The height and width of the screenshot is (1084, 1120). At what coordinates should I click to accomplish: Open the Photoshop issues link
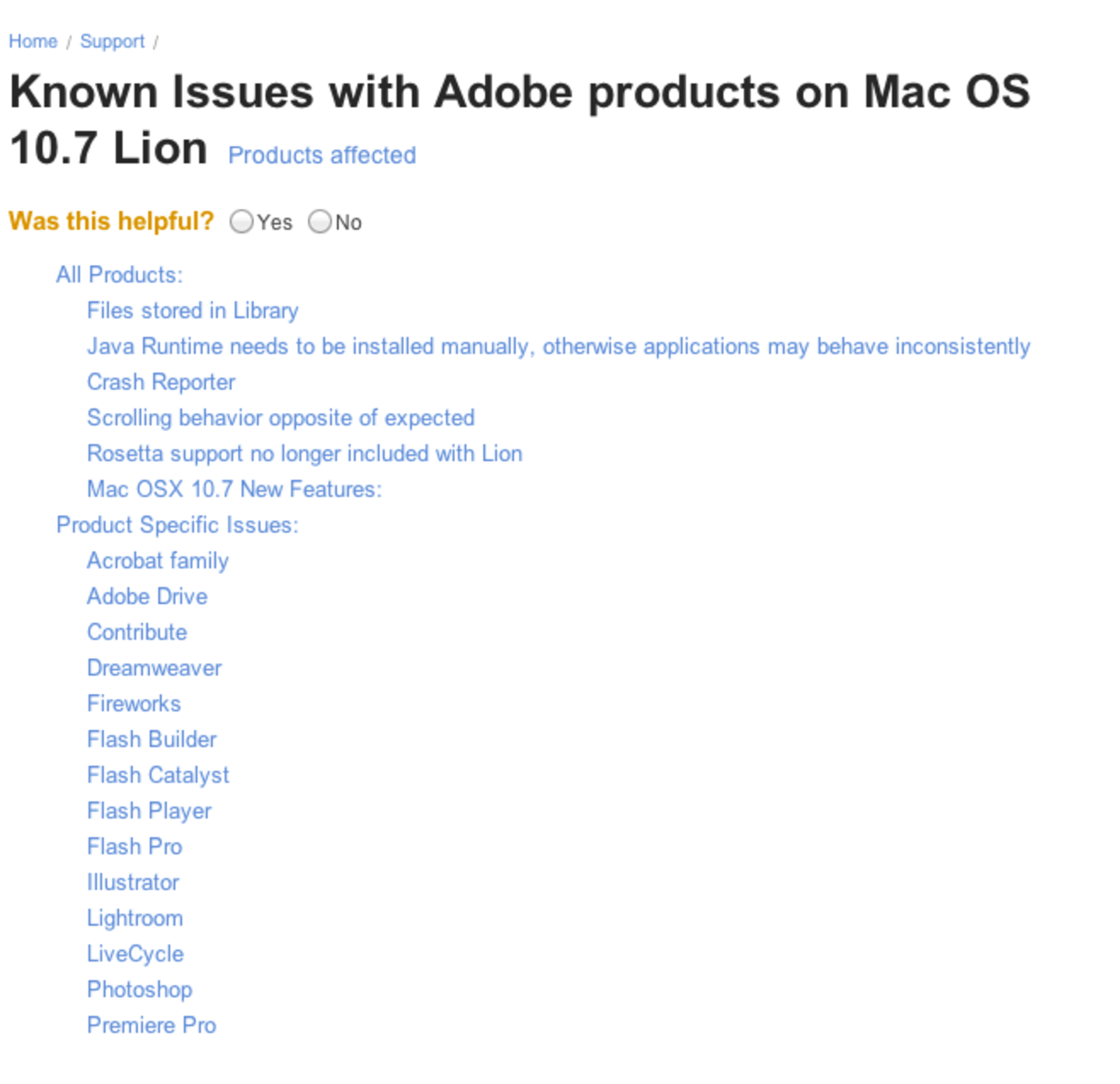click(x=139, y=990)
